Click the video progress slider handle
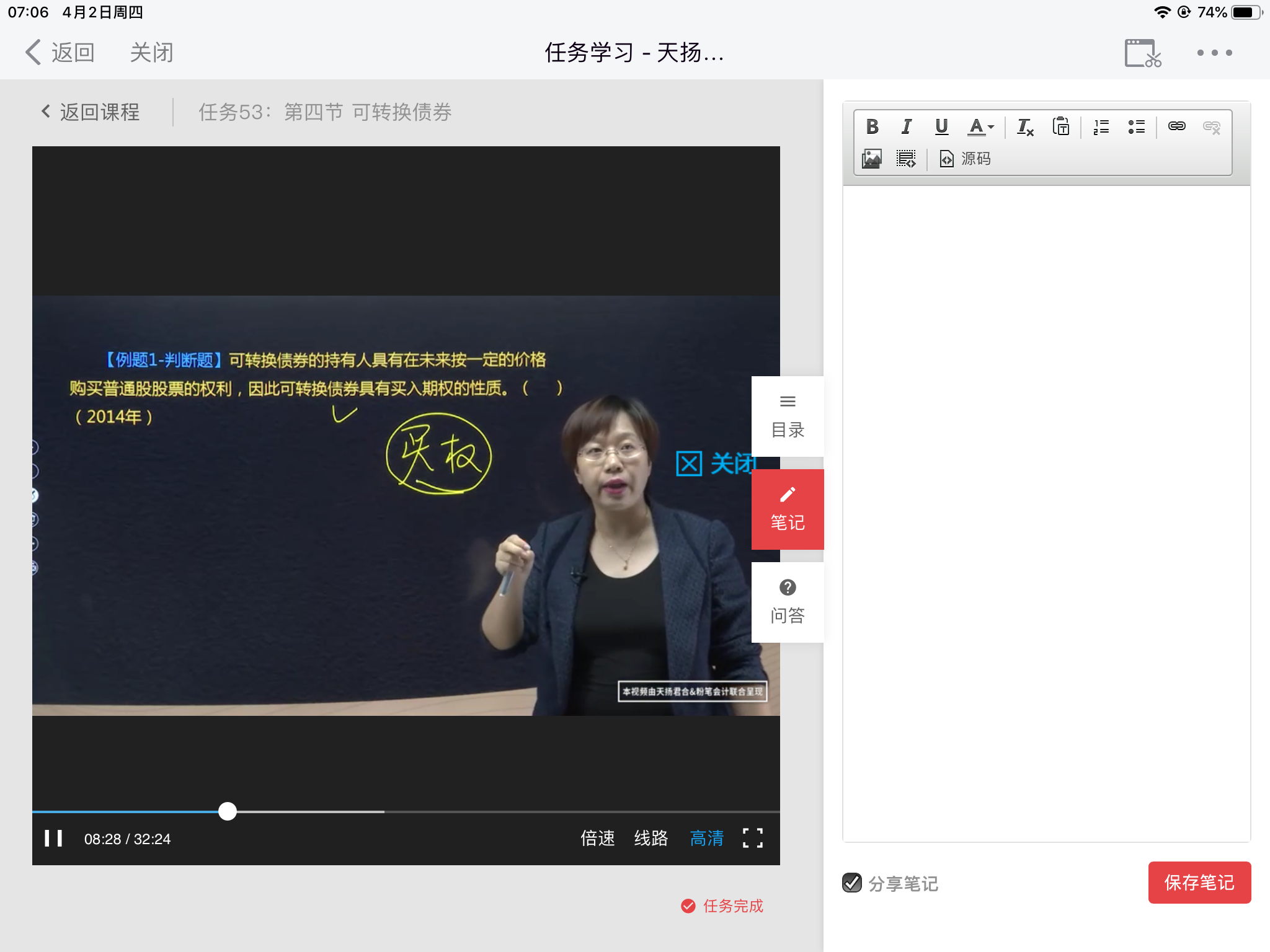 pos(228,811)
